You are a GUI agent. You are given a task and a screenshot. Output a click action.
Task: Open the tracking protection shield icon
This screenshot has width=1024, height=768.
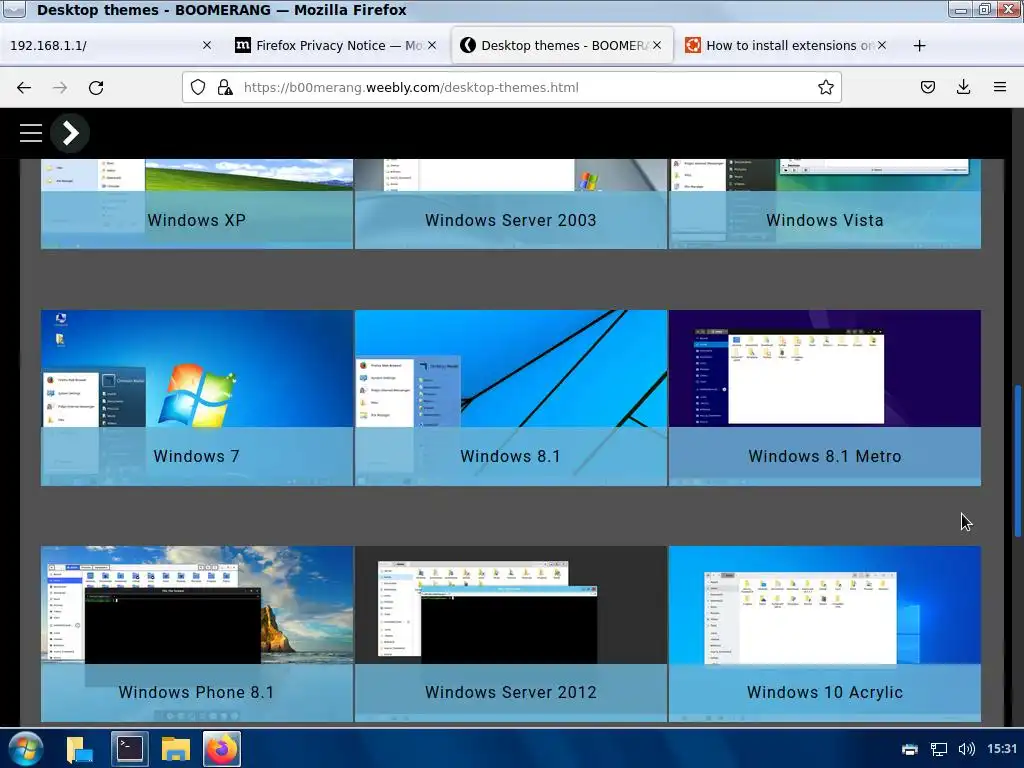click(198, 88)
